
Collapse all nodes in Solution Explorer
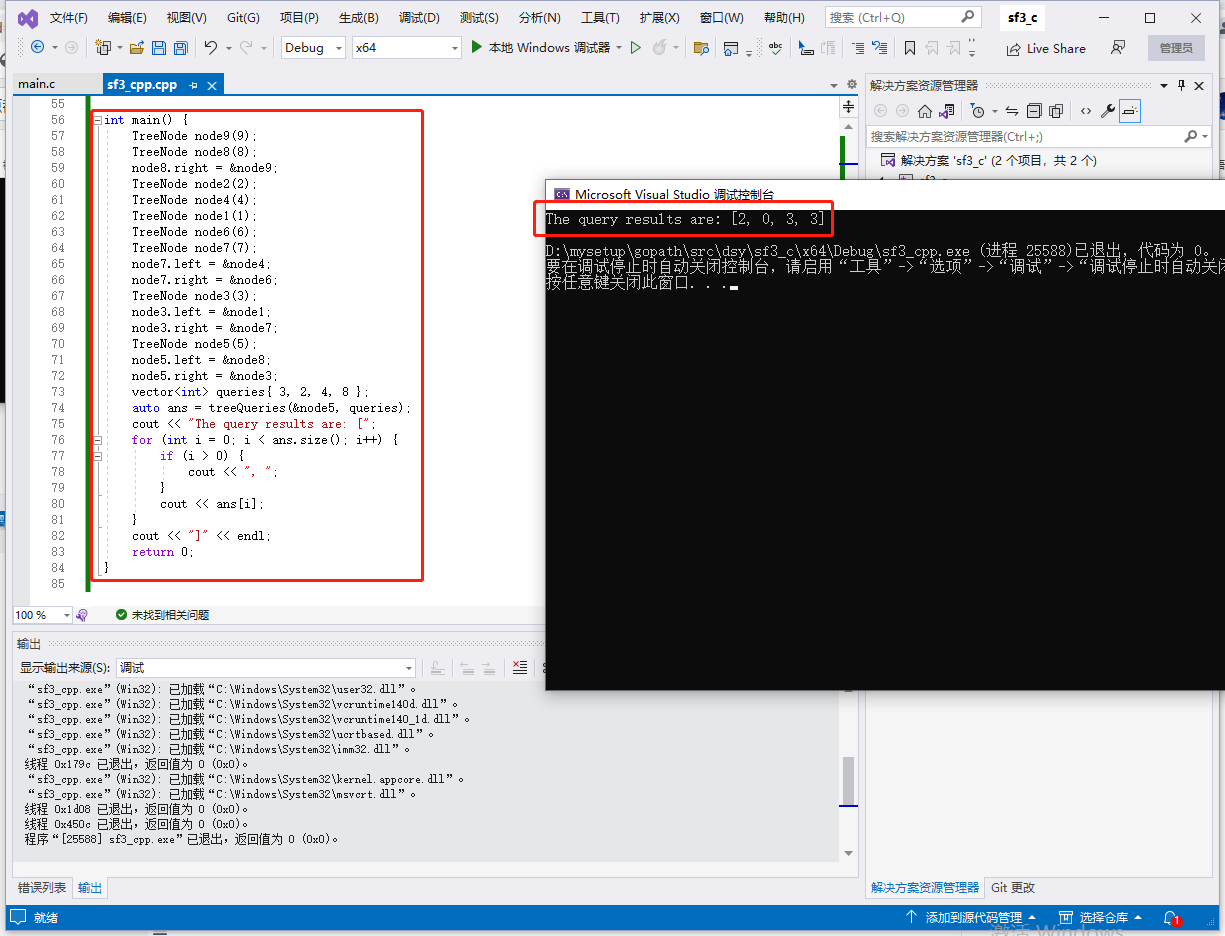click(x=1034, y=111)
